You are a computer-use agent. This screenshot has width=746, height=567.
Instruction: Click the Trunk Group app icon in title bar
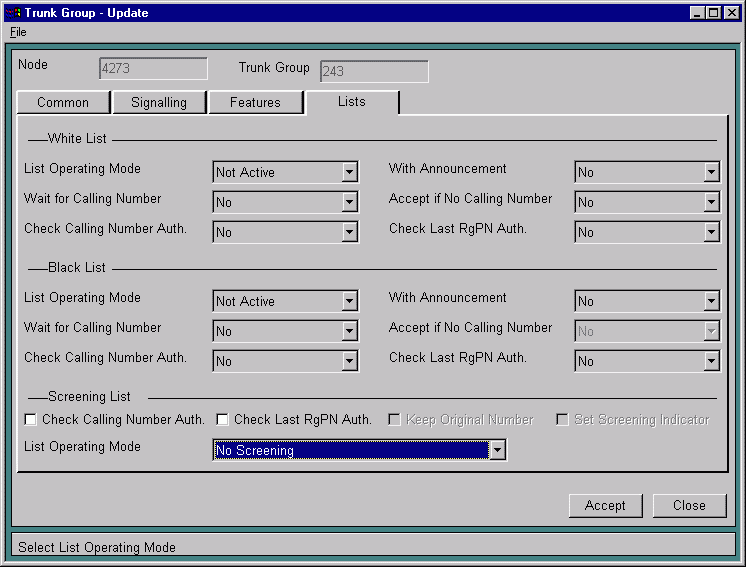click(13, 13)
